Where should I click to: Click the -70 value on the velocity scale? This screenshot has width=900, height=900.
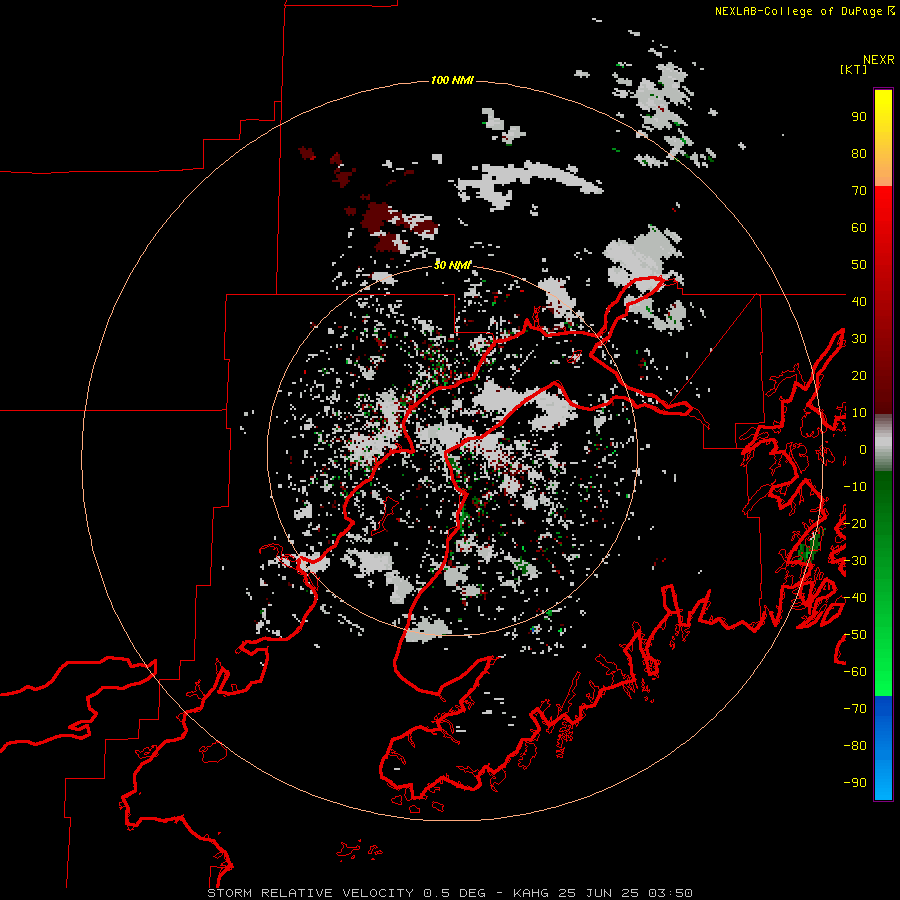click(x=855, y=708)
